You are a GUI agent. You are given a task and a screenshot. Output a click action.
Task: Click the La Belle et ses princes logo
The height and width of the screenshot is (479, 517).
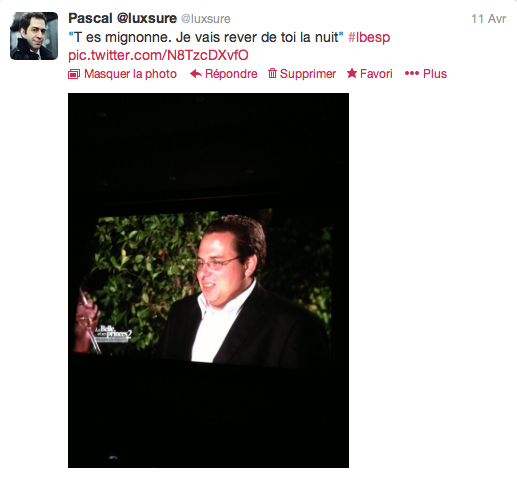pyautogui.click(x=113, y=334)
